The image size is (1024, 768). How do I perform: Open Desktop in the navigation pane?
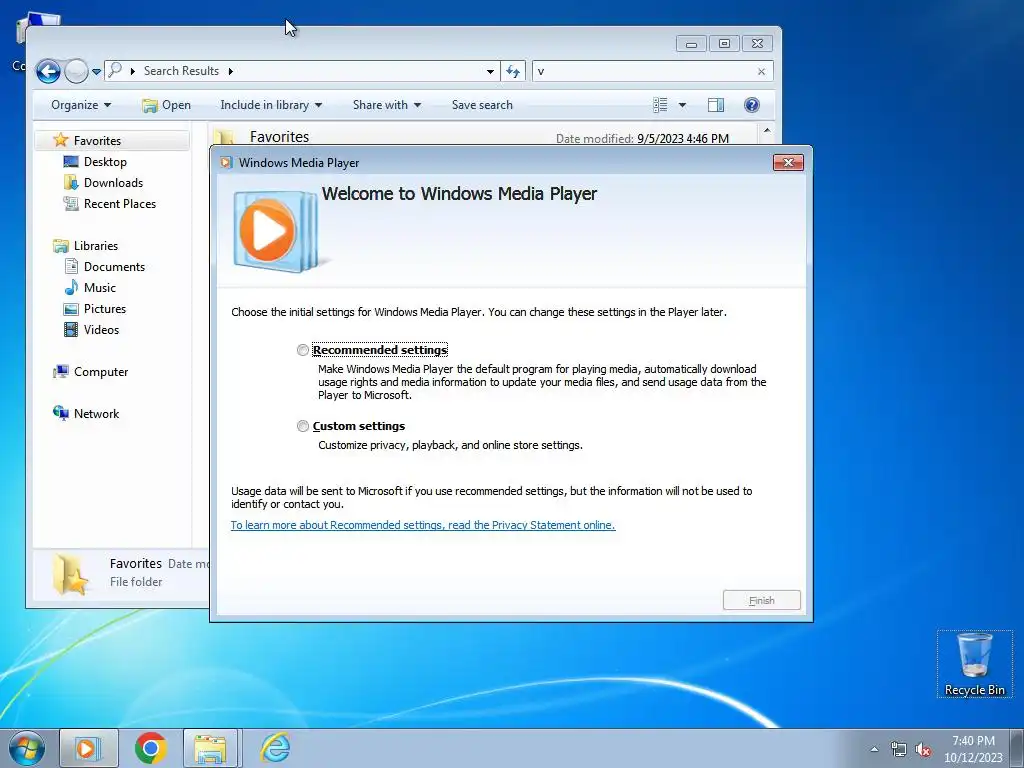click(x=105, y=161)
